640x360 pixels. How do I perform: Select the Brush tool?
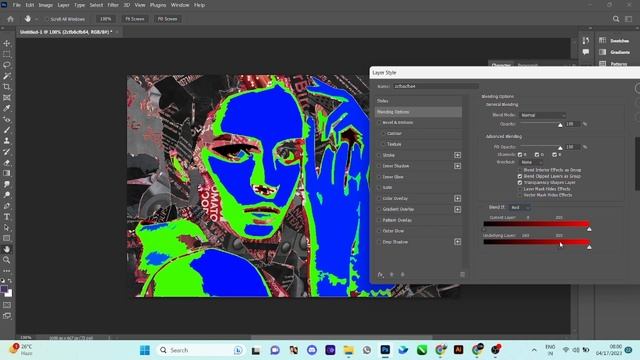coord(7,130)
